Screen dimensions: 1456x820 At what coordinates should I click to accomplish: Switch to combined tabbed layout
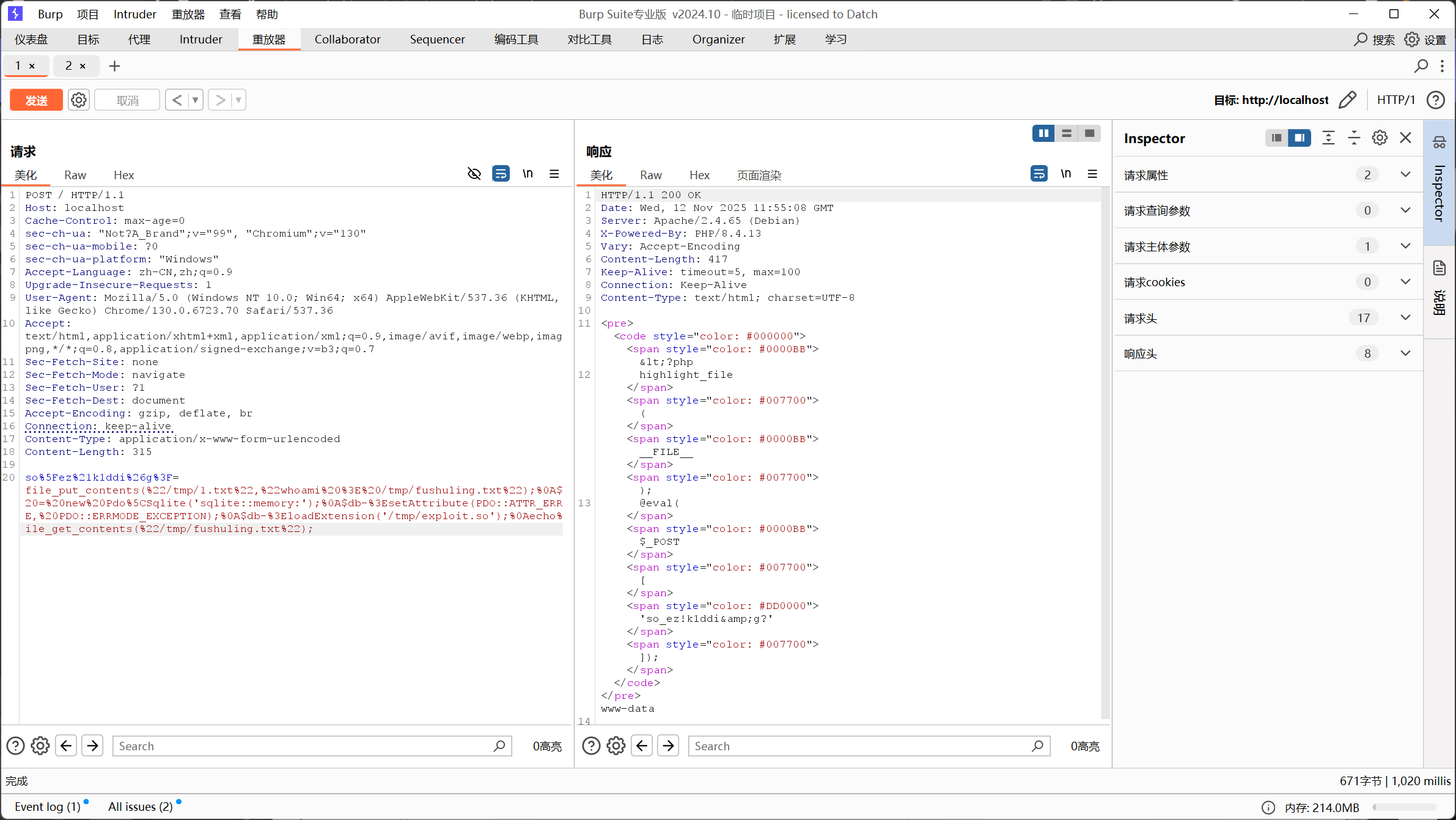click(1089, 133)
